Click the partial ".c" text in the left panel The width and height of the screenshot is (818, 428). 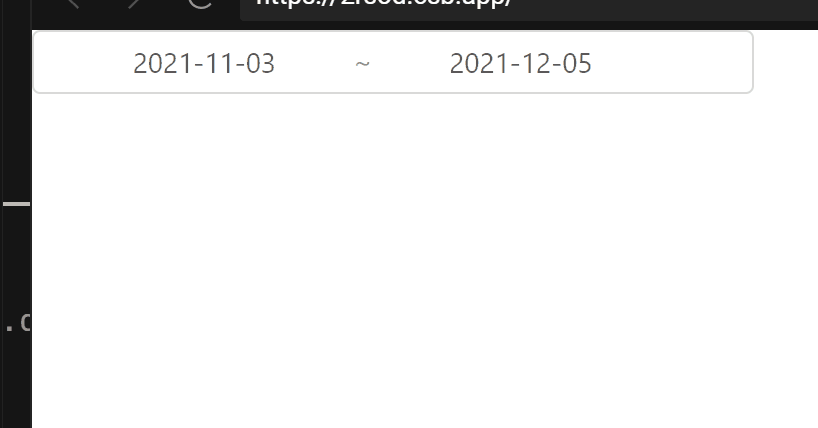18,324
